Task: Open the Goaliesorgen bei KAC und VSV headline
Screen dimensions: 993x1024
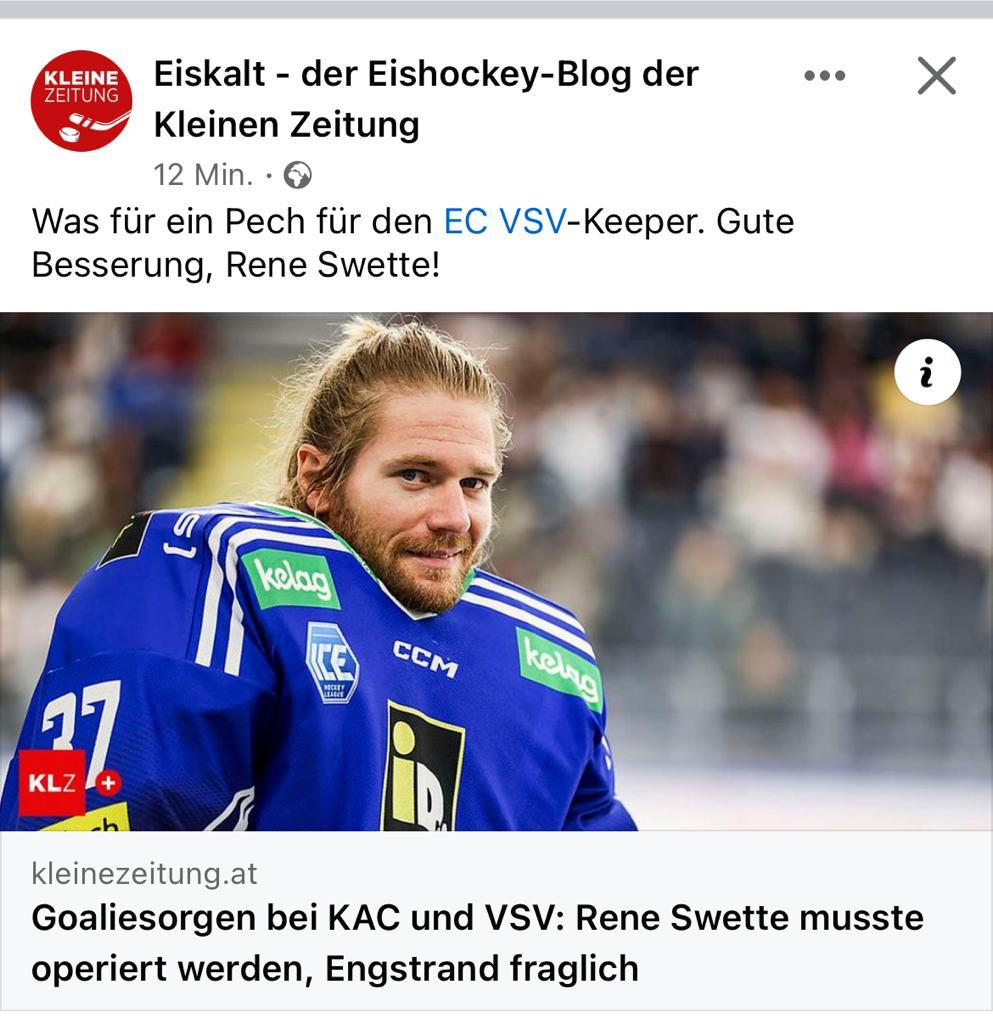Action: click(x=477, y=942)
